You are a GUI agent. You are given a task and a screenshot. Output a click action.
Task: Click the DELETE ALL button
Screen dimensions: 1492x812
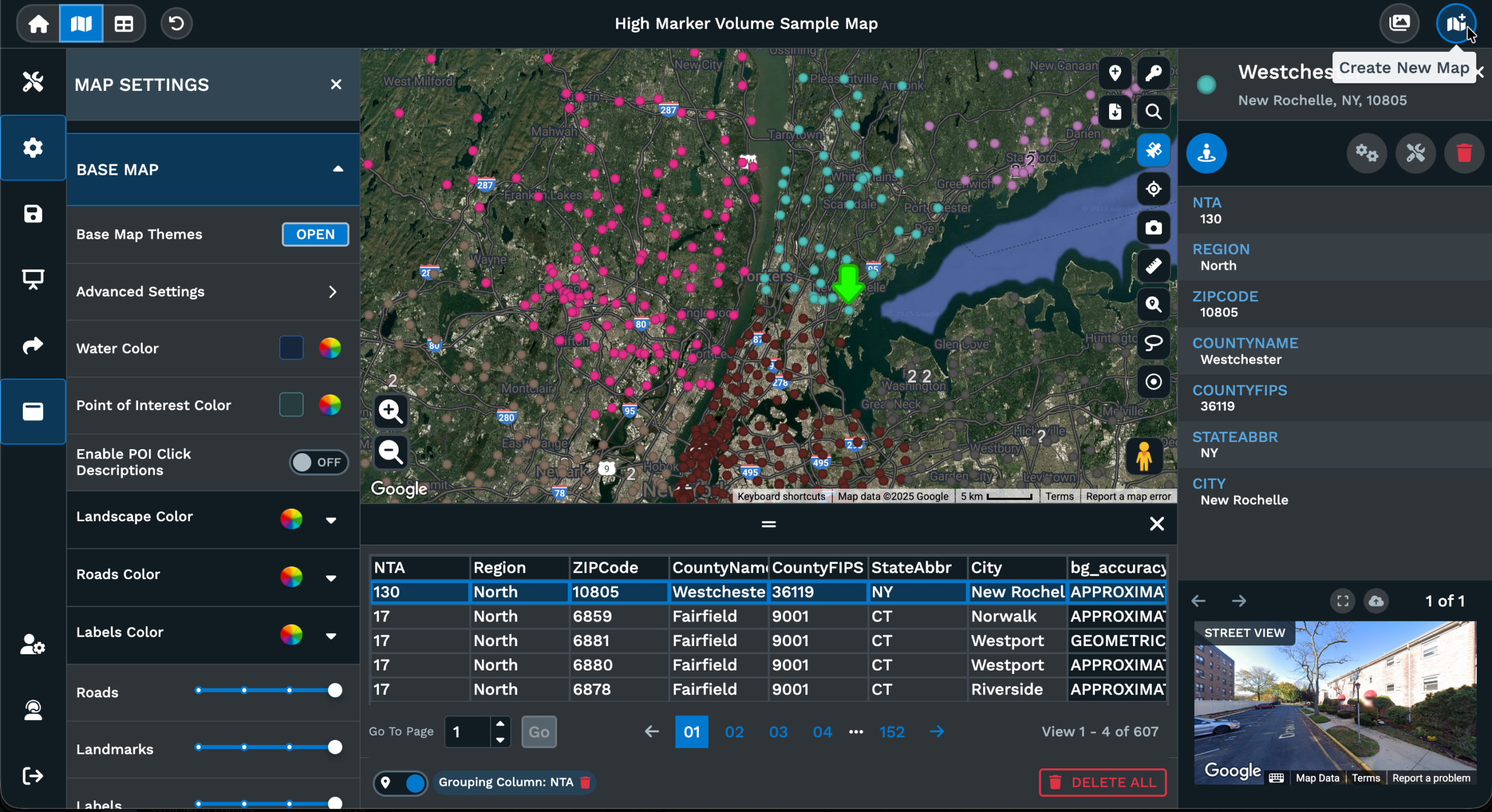click(x=1102, y=782)
